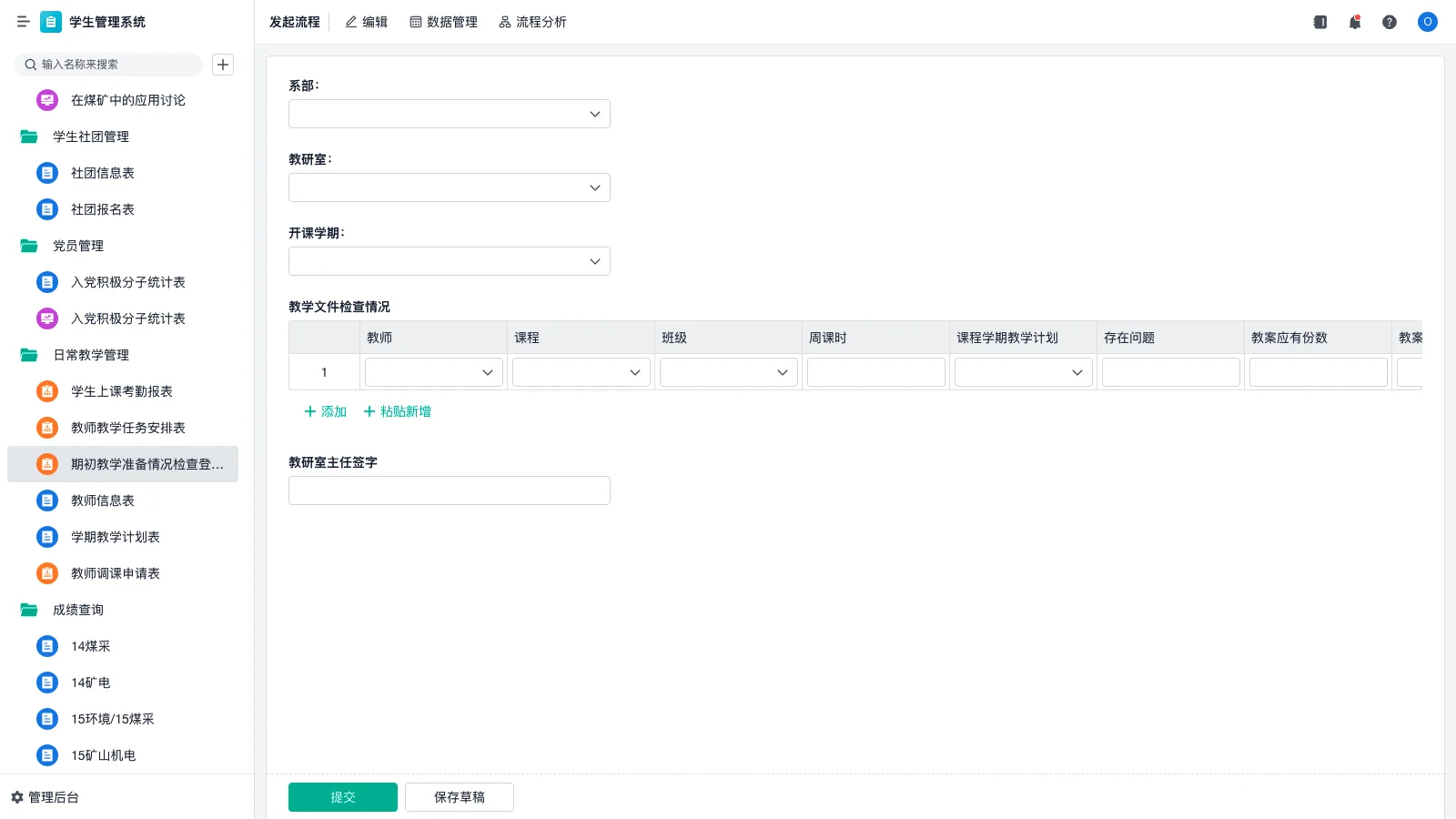The height and width of the screenshot is (819, 1456).
Task: Open the address book icon in top bar
Action: [1319, 22]
